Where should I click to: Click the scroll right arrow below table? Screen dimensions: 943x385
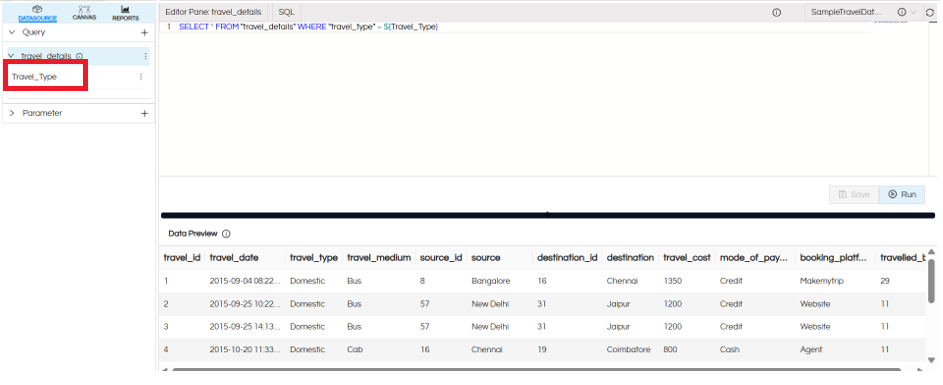(x=920, y=369)
